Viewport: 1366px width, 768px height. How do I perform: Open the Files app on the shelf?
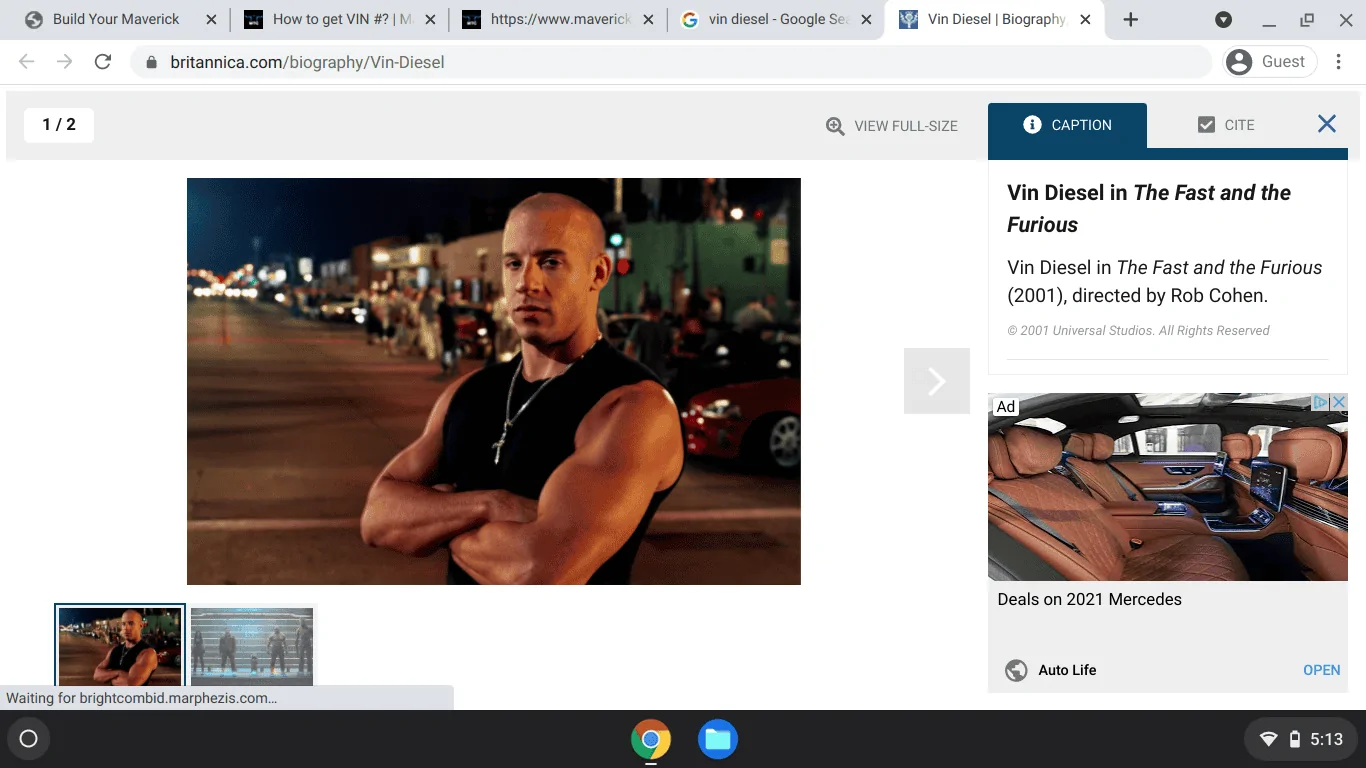(717, 740)
